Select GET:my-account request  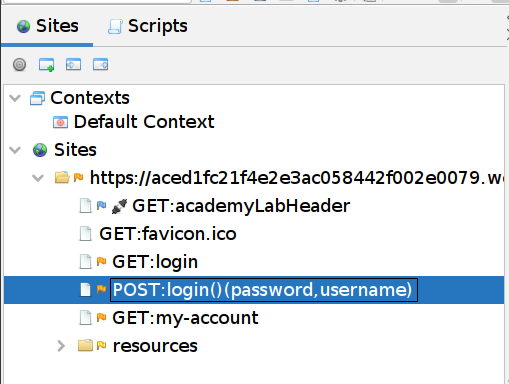pyautogui.click(x=185, y=318)
